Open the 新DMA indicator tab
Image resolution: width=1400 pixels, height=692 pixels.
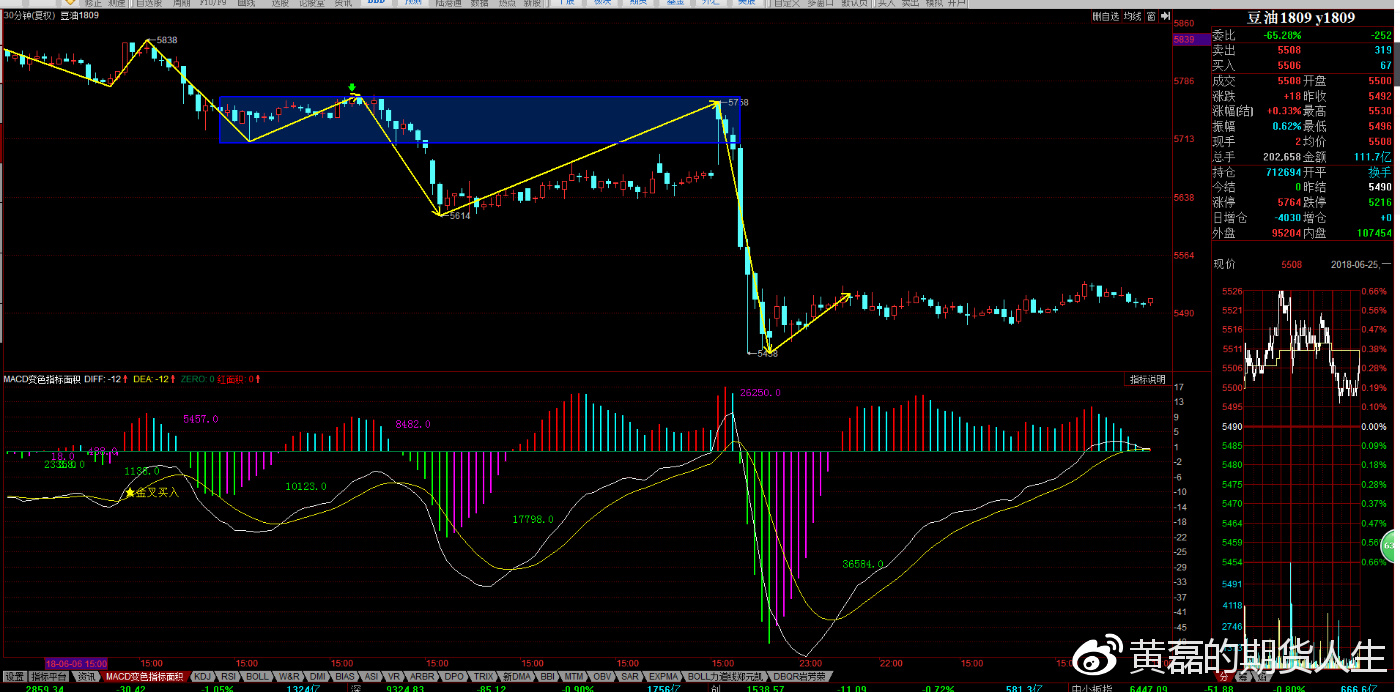[x=516, y=677]
